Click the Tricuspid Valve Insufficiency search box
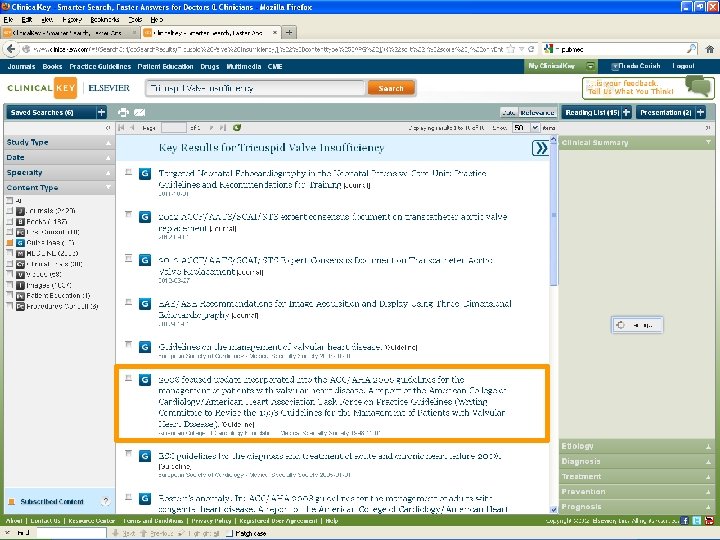 (255, 88)
